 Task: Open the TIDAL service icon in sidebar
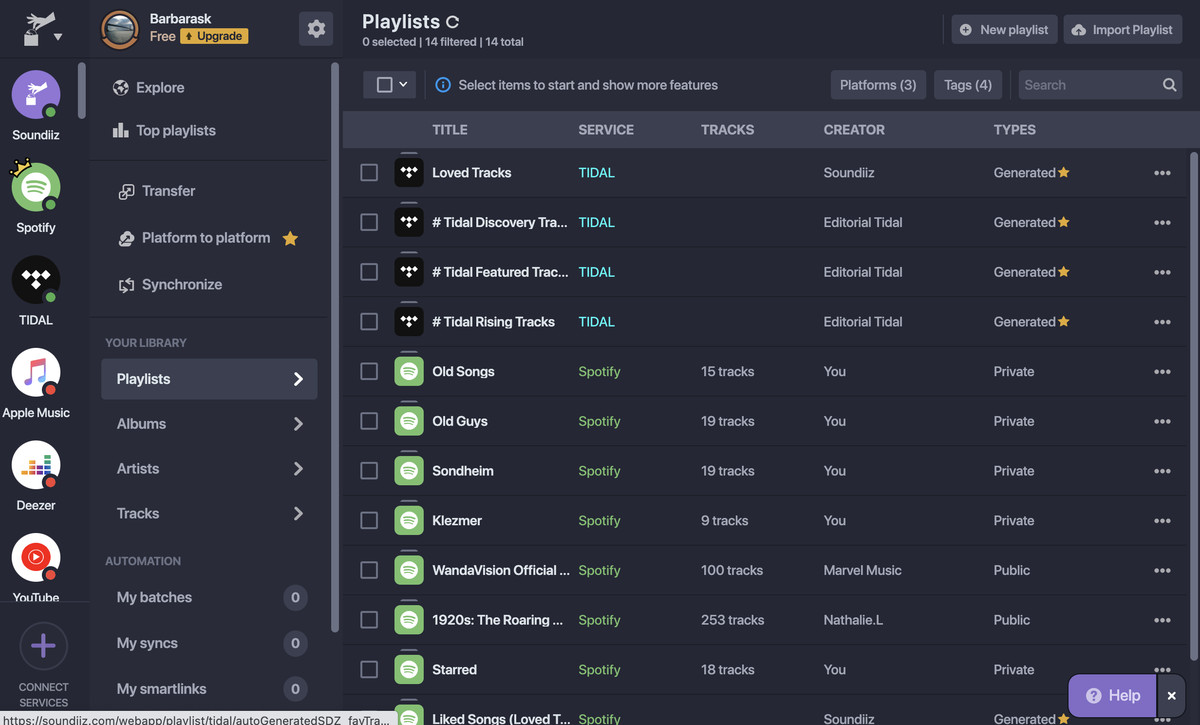36,280
